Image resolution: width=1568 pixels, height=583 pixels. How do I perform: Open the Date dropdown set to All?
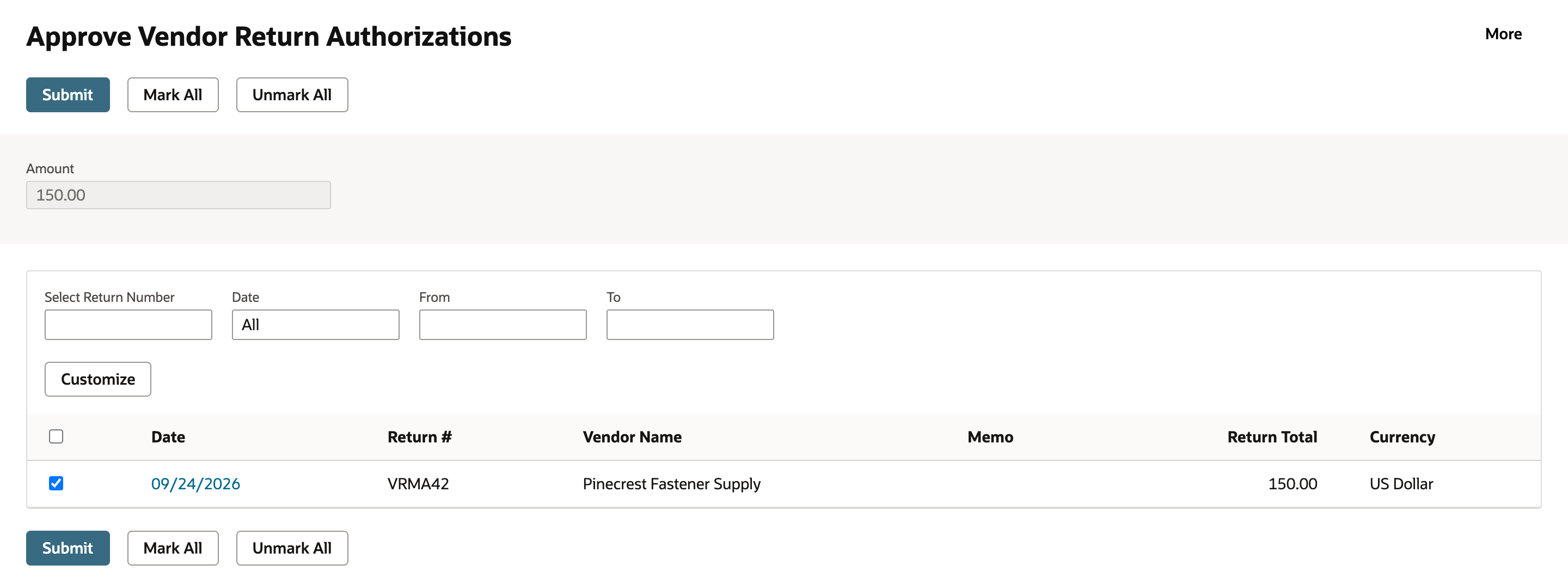click(x=315, y=325)
